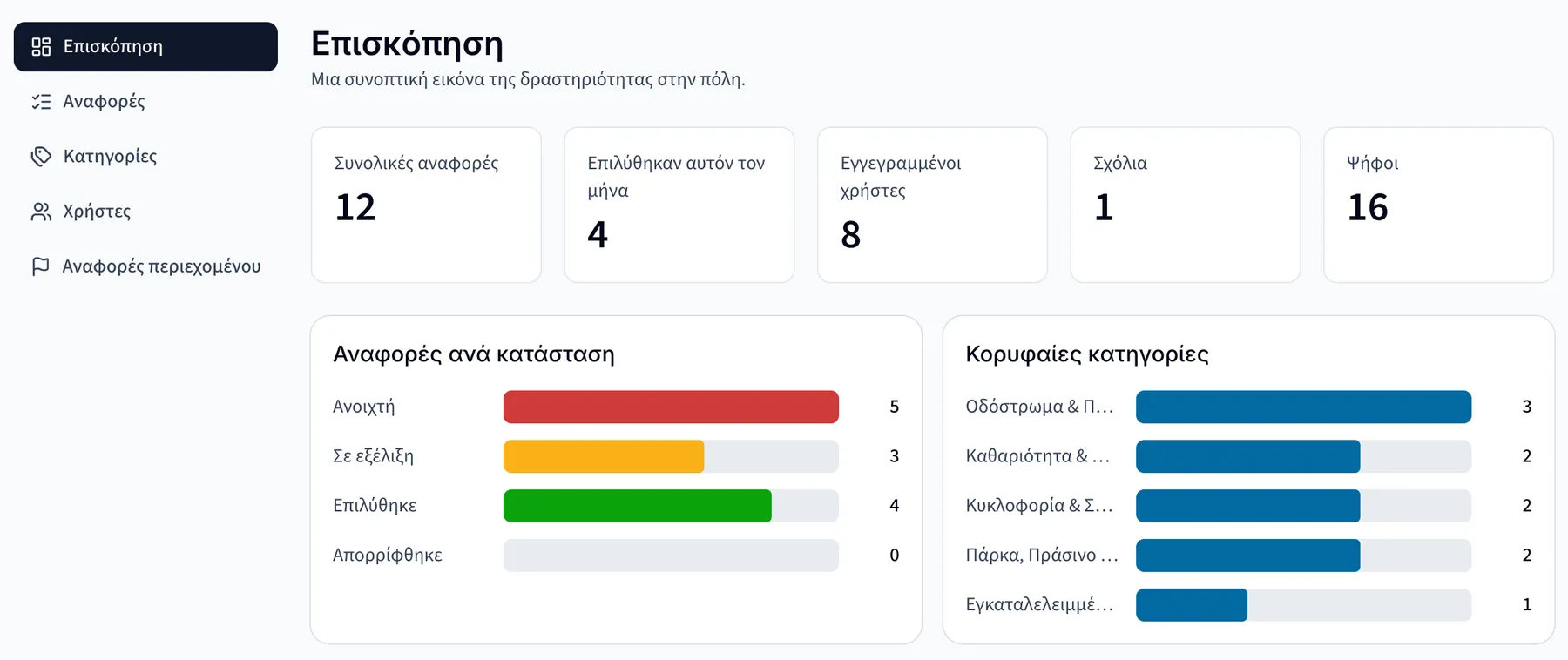Click the Αναφορές checklist icon
The height and width of the screenshot is (660, 1568).
point(41,102)
